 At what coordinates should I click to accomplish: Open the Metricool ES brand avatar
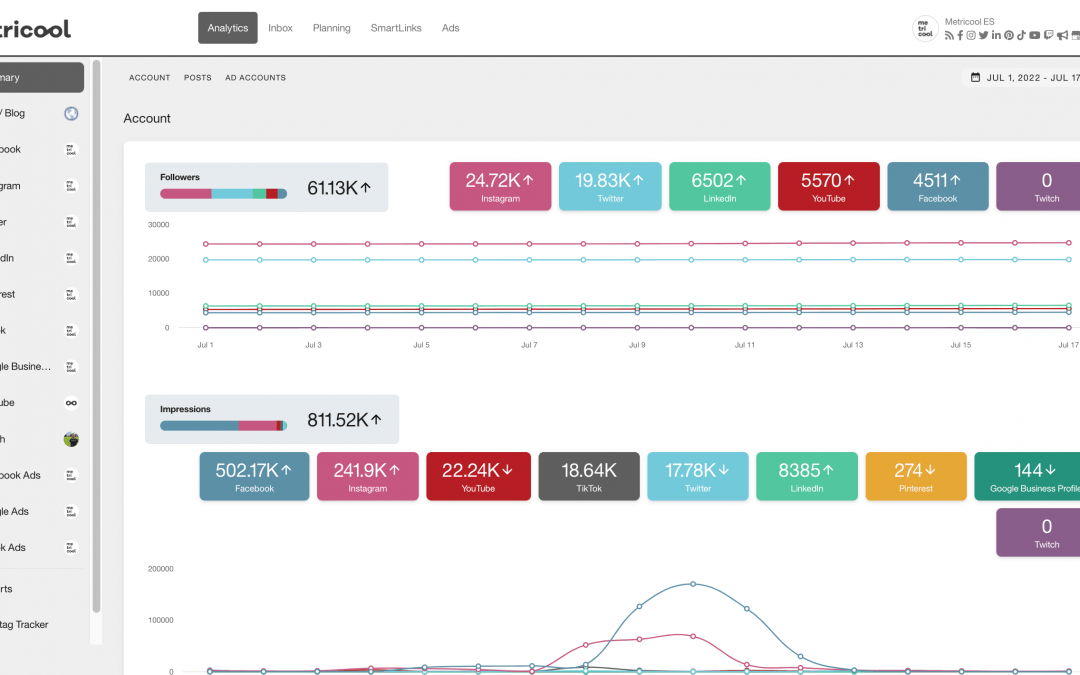coord(925,29)
